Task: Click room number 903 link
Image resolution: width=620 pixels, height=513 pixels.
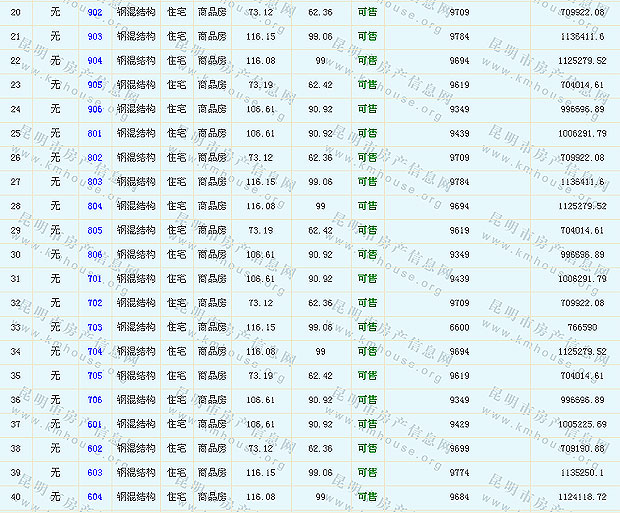Action: point(95,36)
